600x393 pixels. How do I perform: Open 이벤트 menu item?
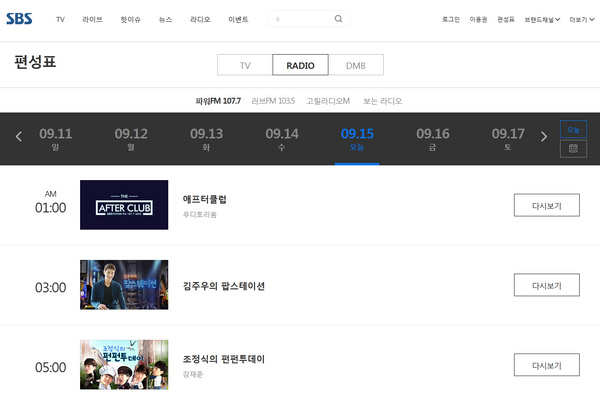pos(238,20)
